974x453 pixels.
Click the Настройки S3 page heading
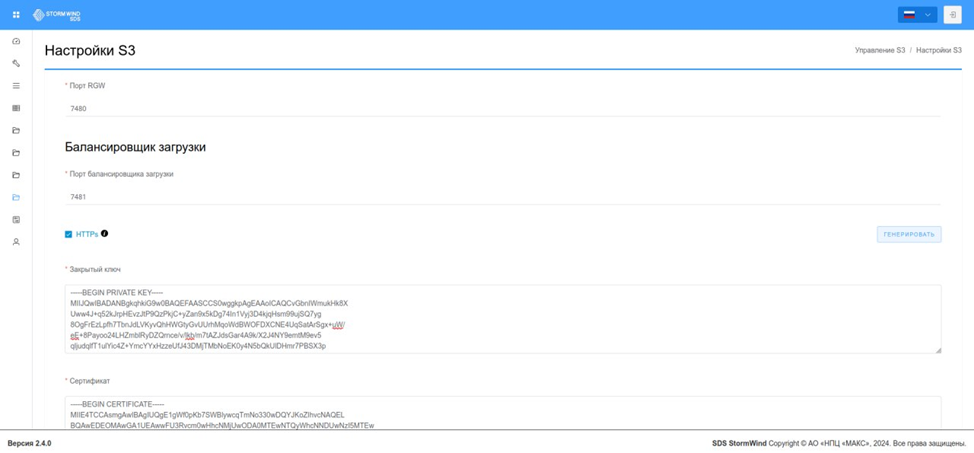tap(90, 51)
